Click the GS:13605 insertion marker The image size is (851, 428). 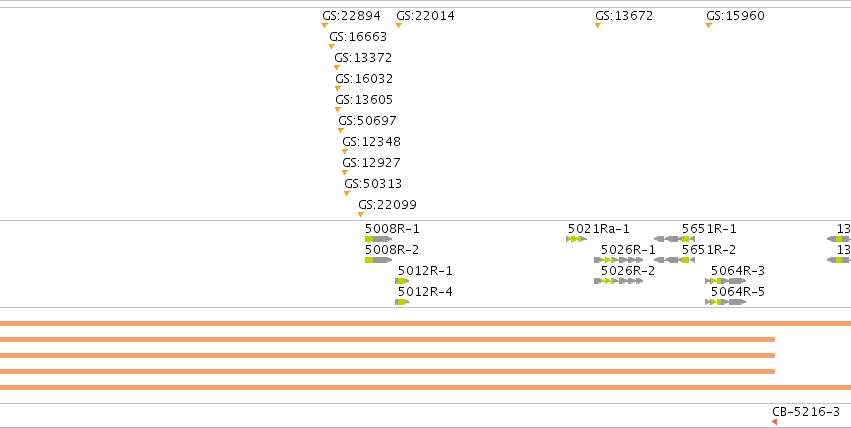point(338,110)
